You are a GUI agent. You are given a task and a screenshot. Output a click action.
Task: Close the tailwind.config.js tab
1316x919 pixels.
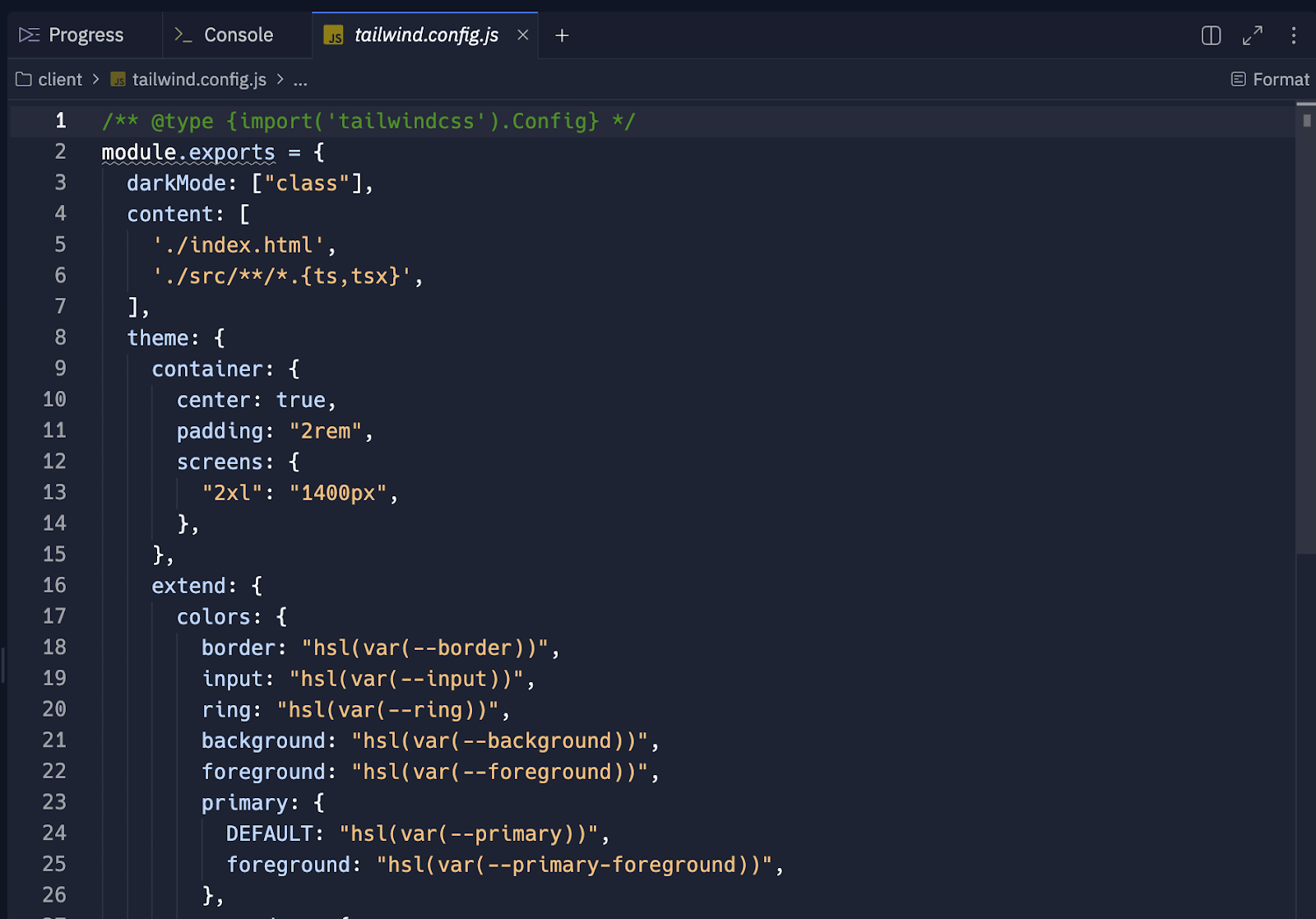point(522,35)
